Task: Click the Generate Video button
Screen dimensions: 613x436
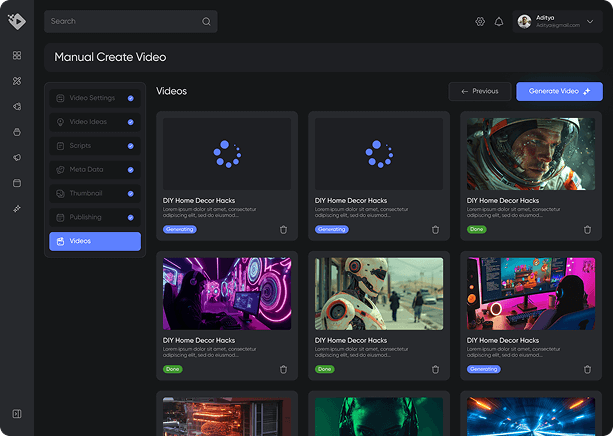Action: [559, 92]
